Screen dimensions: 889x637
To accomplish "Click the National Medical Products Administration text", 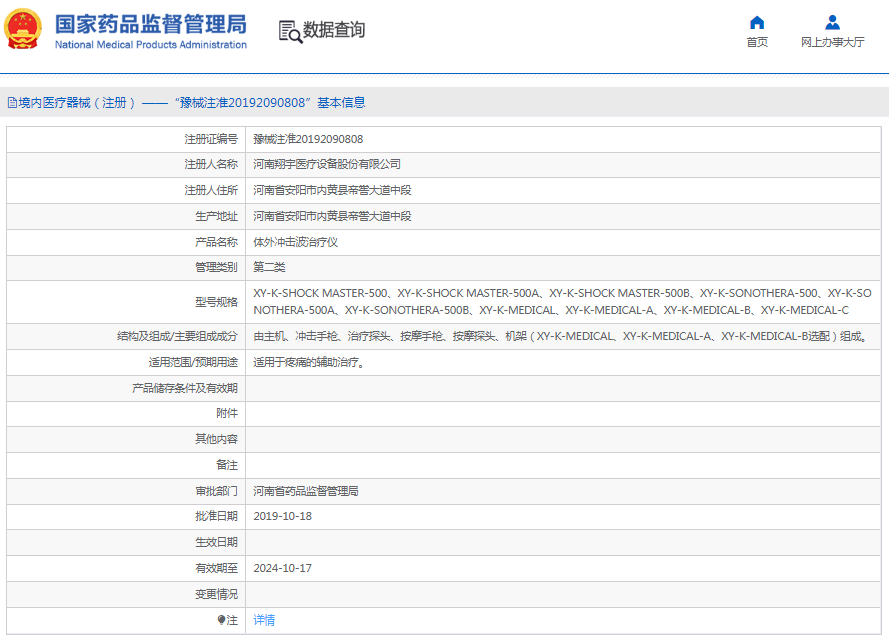I will [x=151, y=45].
